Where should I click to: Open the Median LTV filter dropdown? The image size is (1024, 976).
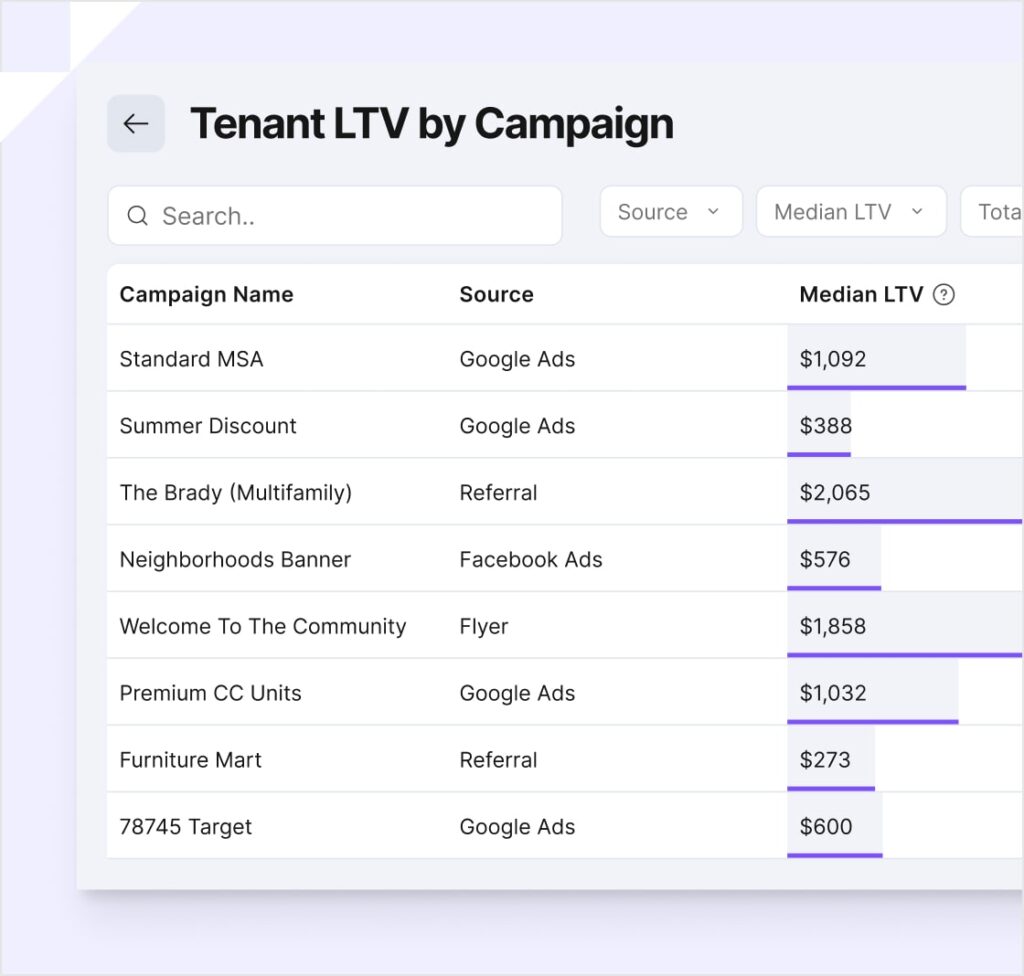[x=851, y=212]
